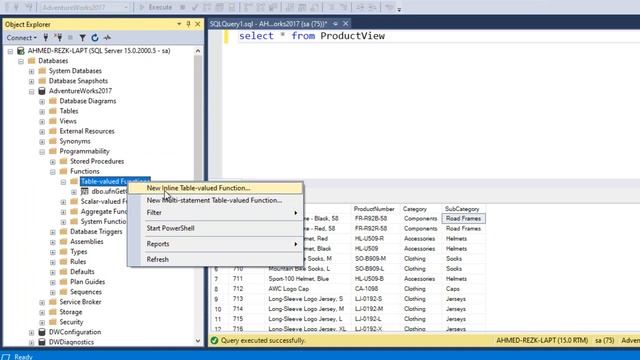The height and width of the screenshot is (360, 640).
Task: Select the SQLQuery1.sql document tab
Action: coord(268,24)
